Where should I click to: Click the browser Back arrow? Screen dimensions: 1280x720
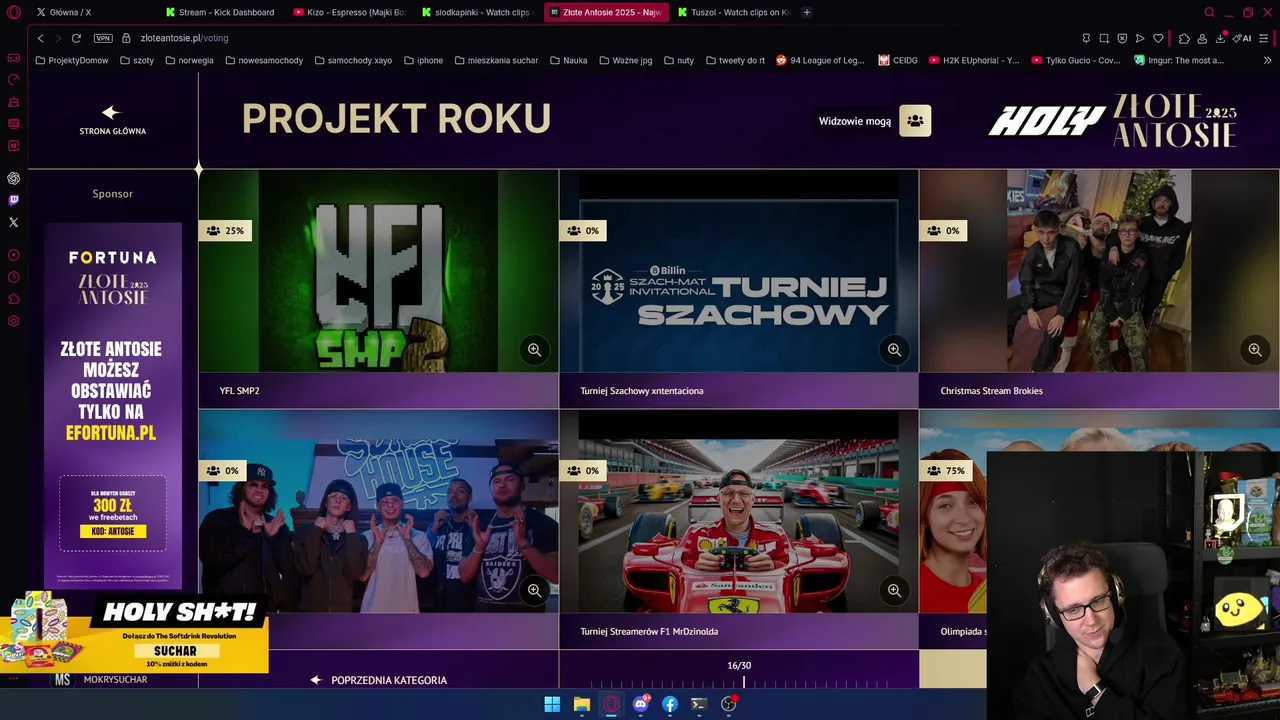tap(40, 38)
